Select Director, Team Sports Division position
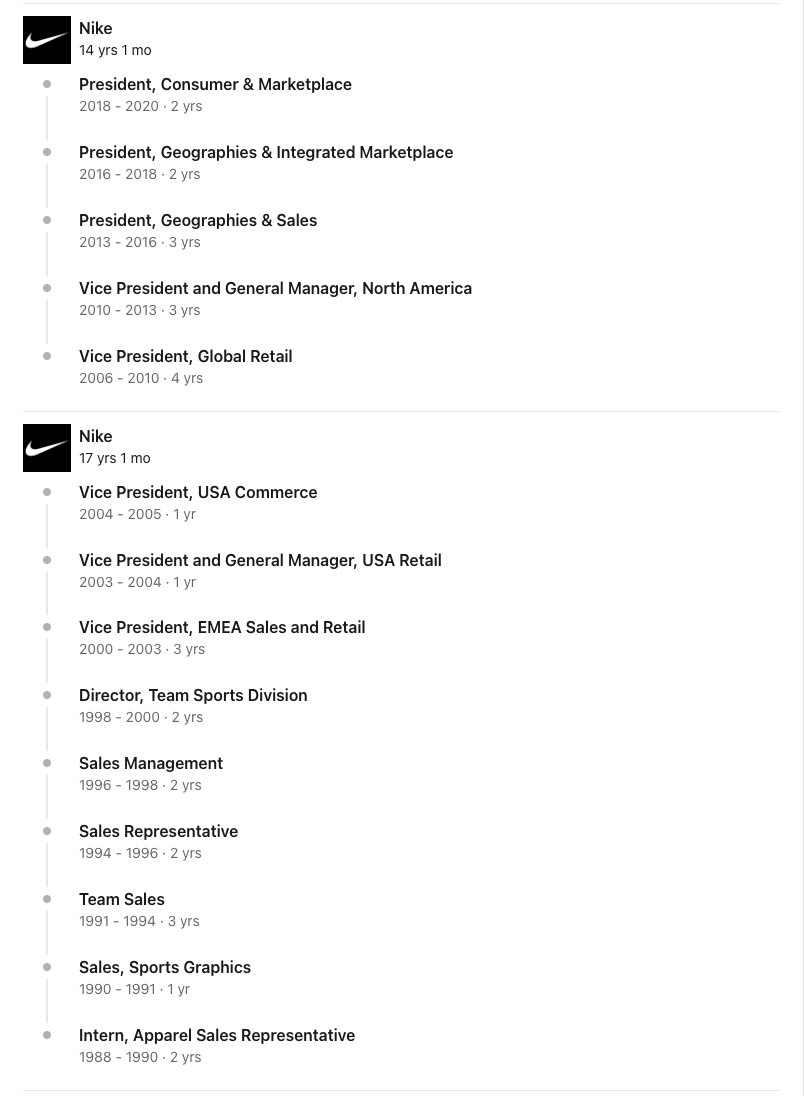The image size is (804, 1096). point(193,695)
